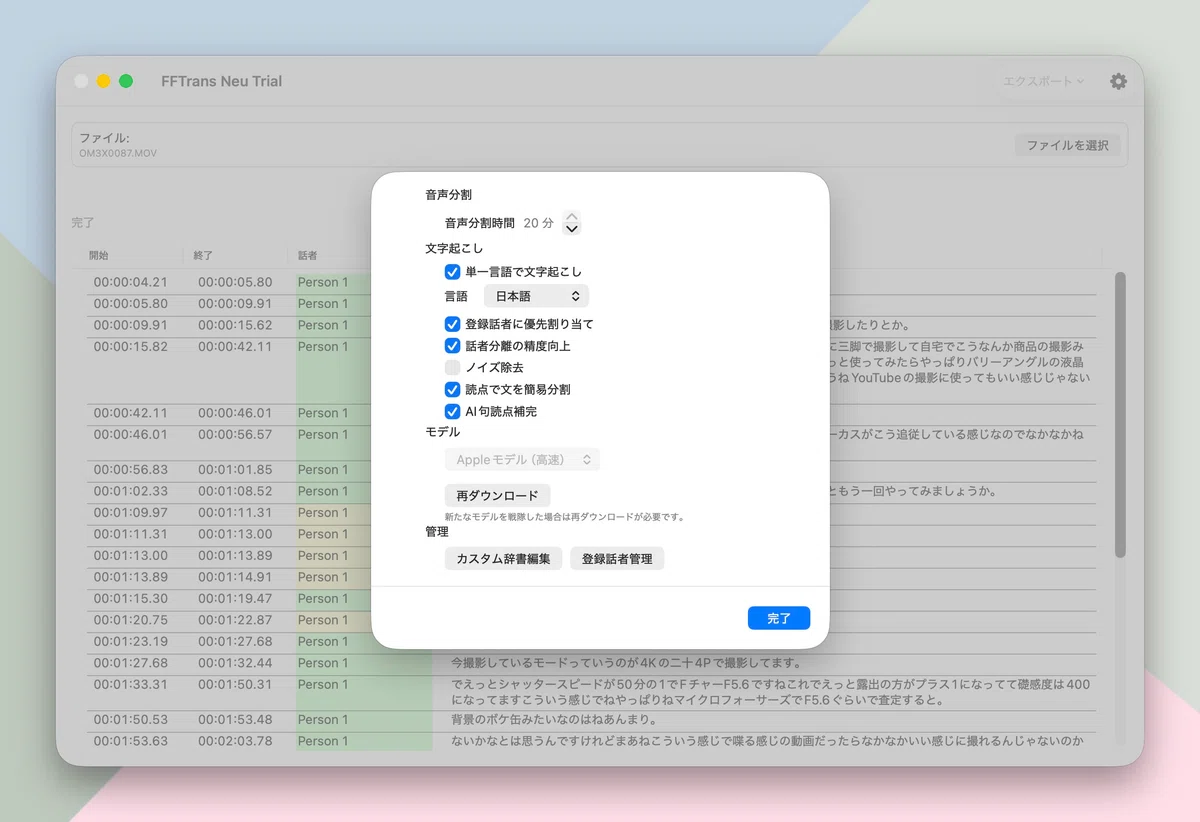
Task: Click the green macOS zoom window button
Action: [x=126, y=81]
